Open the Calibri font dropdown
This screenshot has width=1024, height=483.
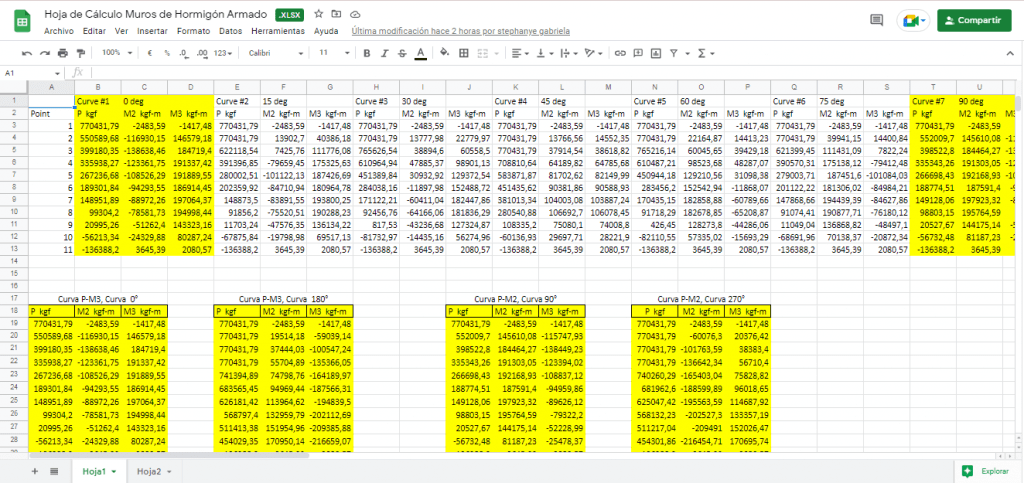pos(276,53)
